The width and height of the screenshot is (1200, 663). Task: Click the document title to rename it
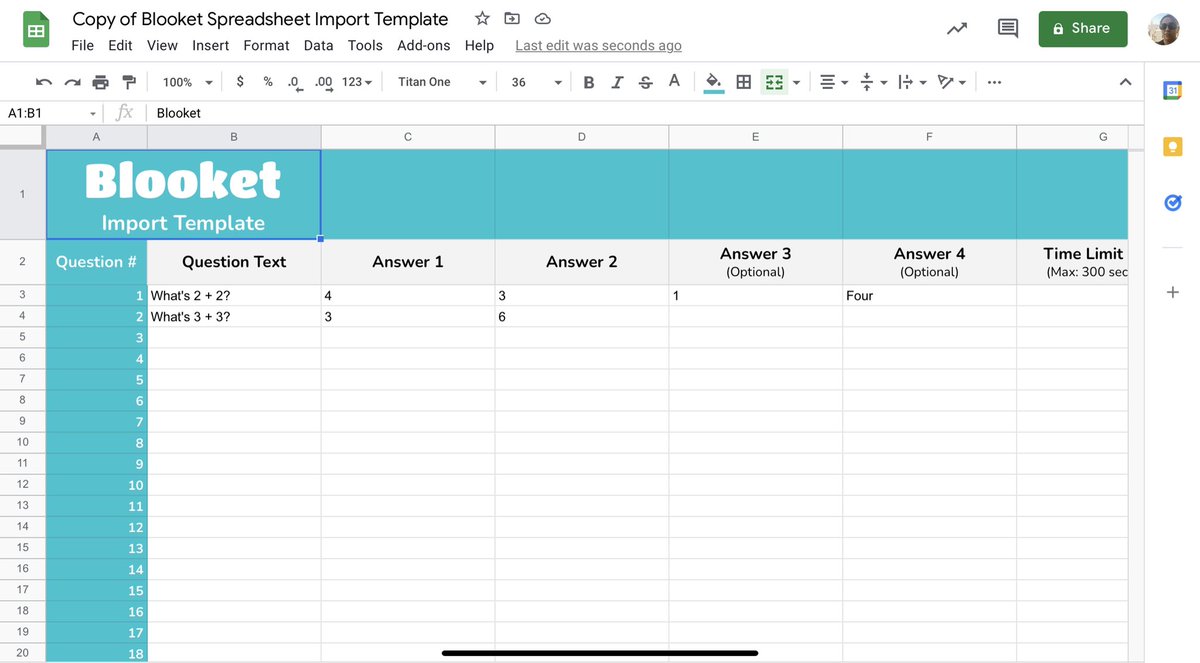(260, 19)
